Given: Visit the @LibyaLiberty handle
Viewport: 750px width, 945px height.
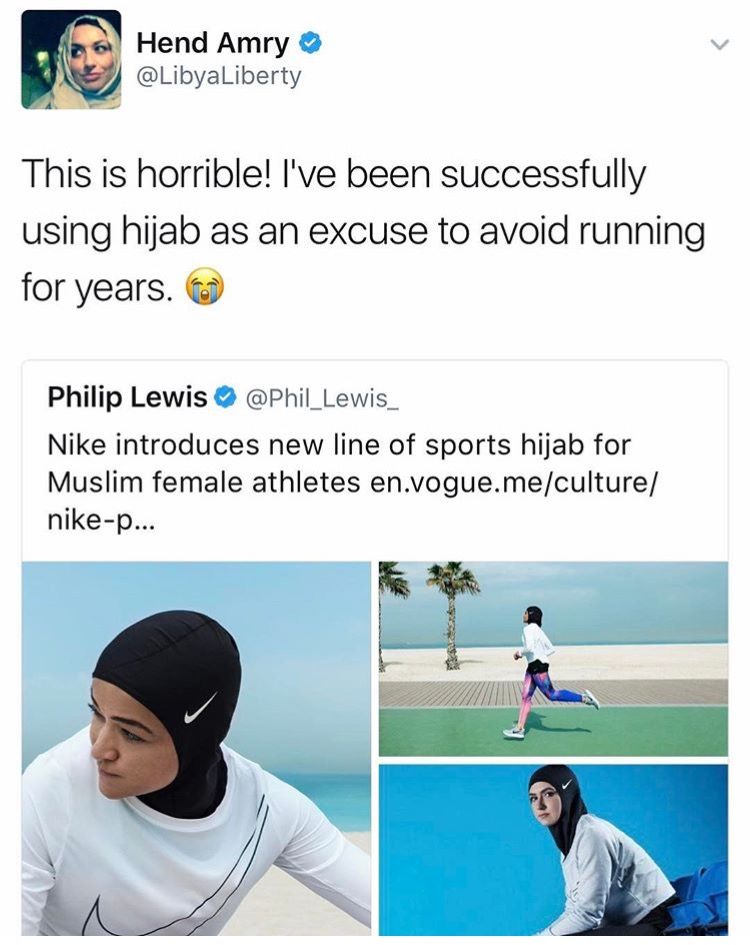Looking at the screenshot, I should point(219,76).
